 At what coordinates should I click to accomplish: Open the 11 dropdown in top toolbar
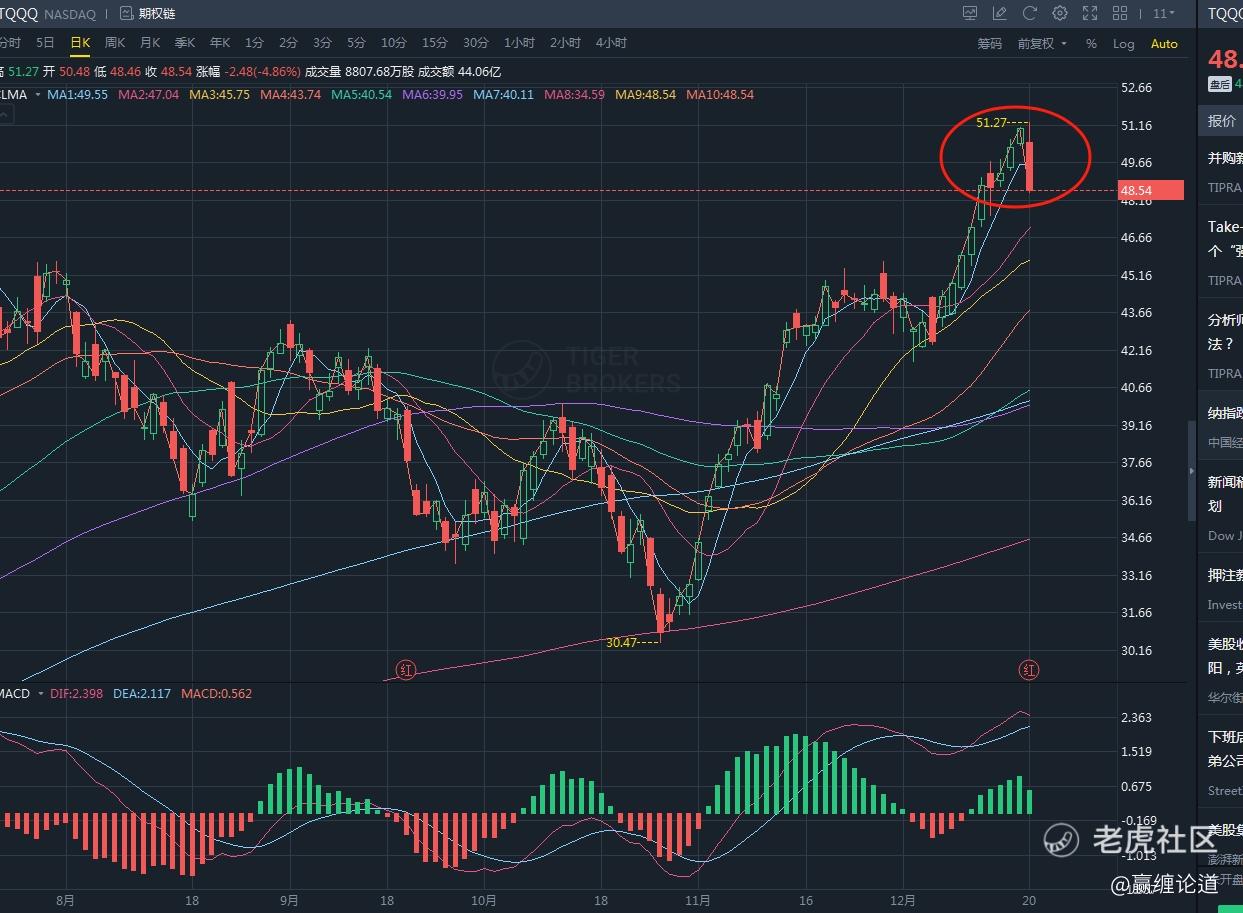pos(1163,14)
